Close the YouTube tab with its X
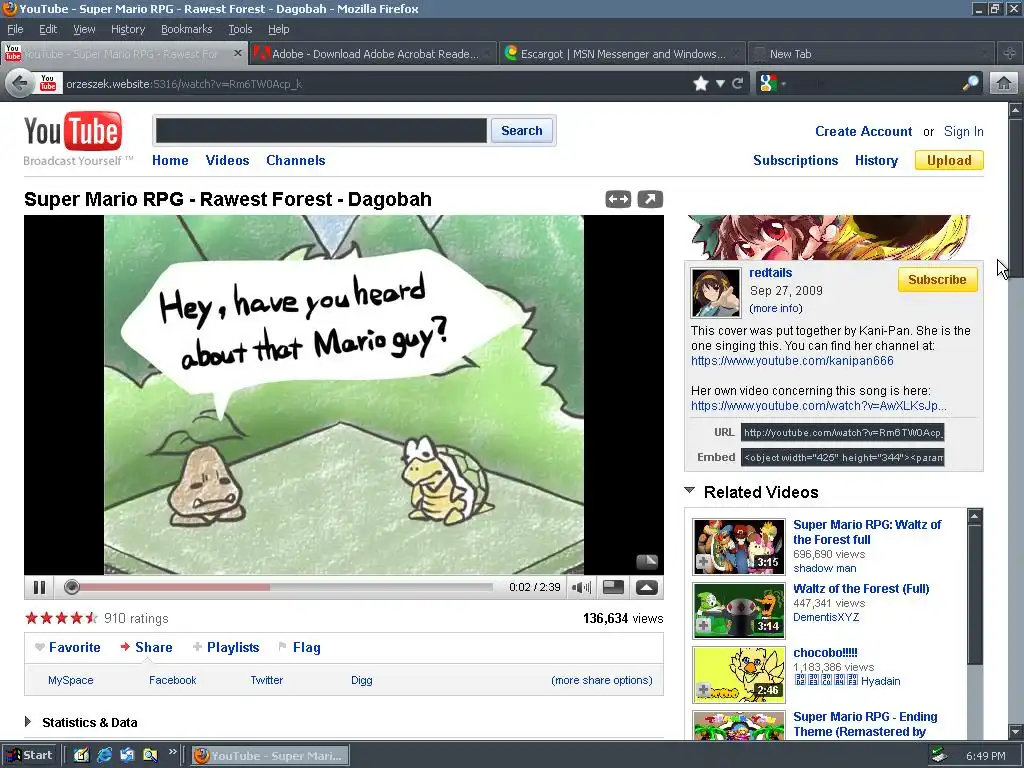 [x=238, y=54]
